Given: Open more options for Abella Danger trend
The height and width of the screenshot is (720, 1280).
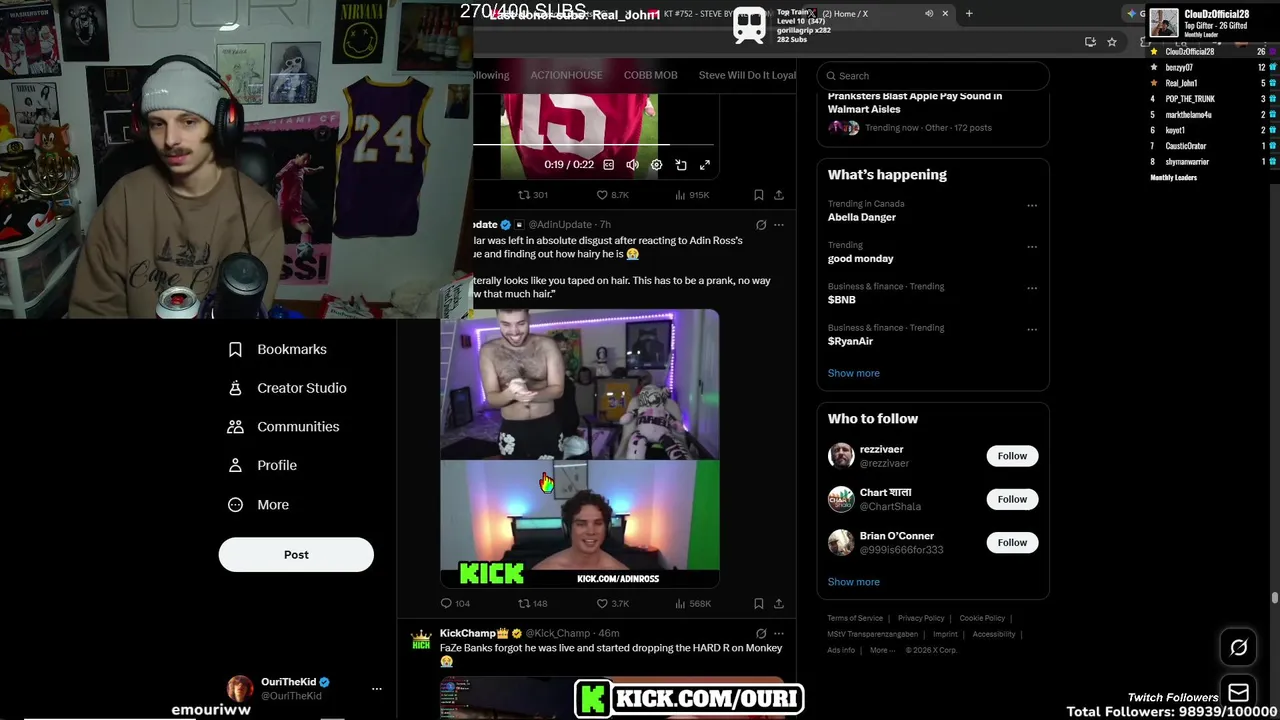Looking at the screenshot, I should pos(1032,206).
